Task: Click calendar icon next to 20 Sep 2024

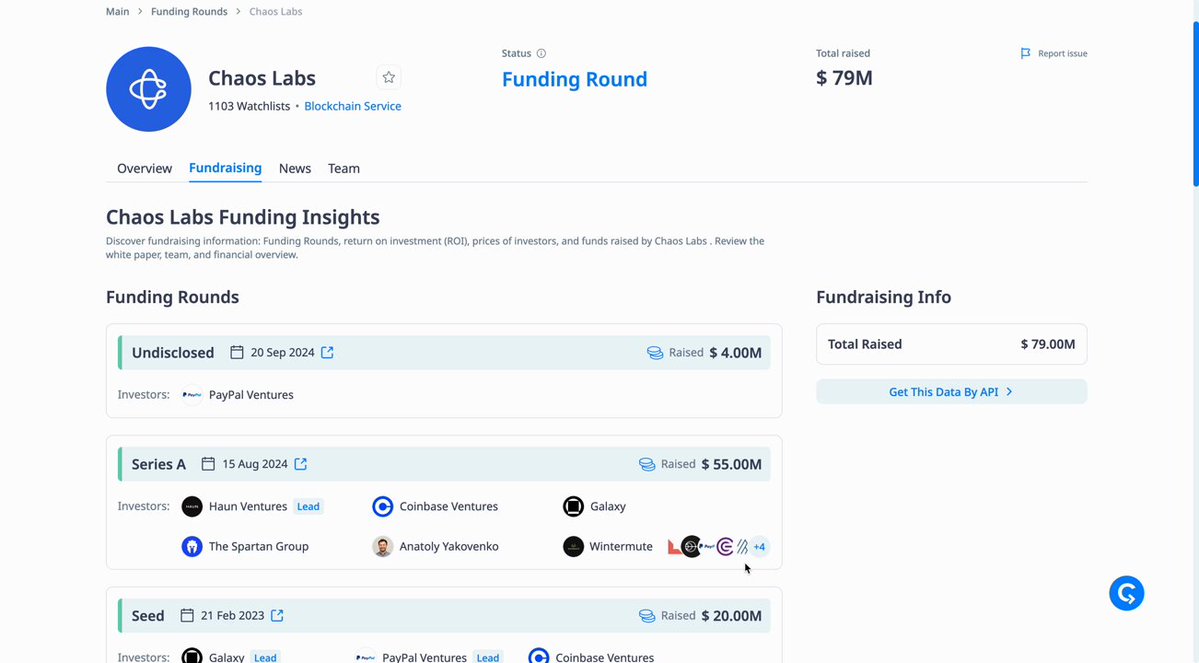Action: pyautogui.click(x=237, y=353)
